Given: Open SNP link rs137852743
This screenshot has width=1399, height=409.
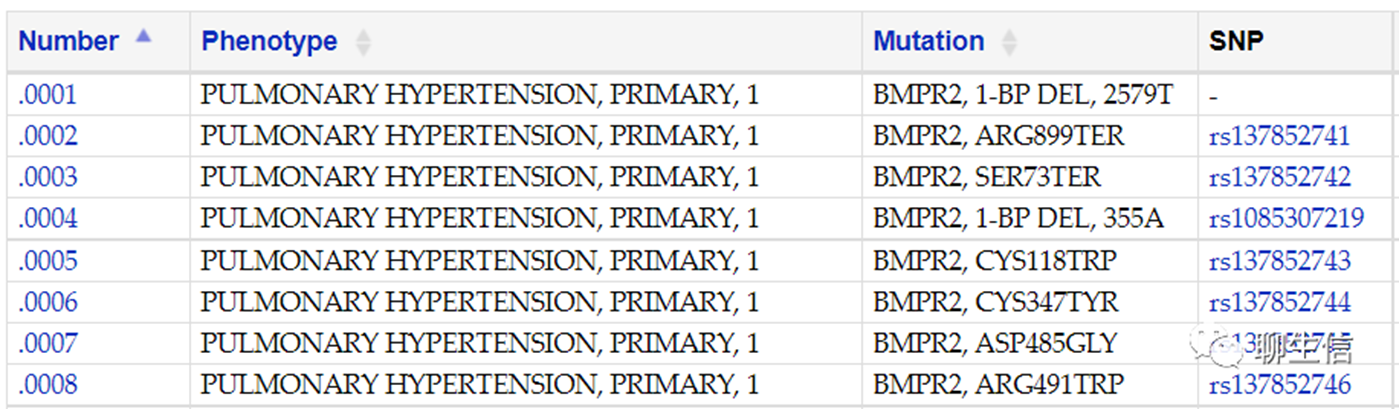Looking at the screenshot, I should tap(1280, 262).
